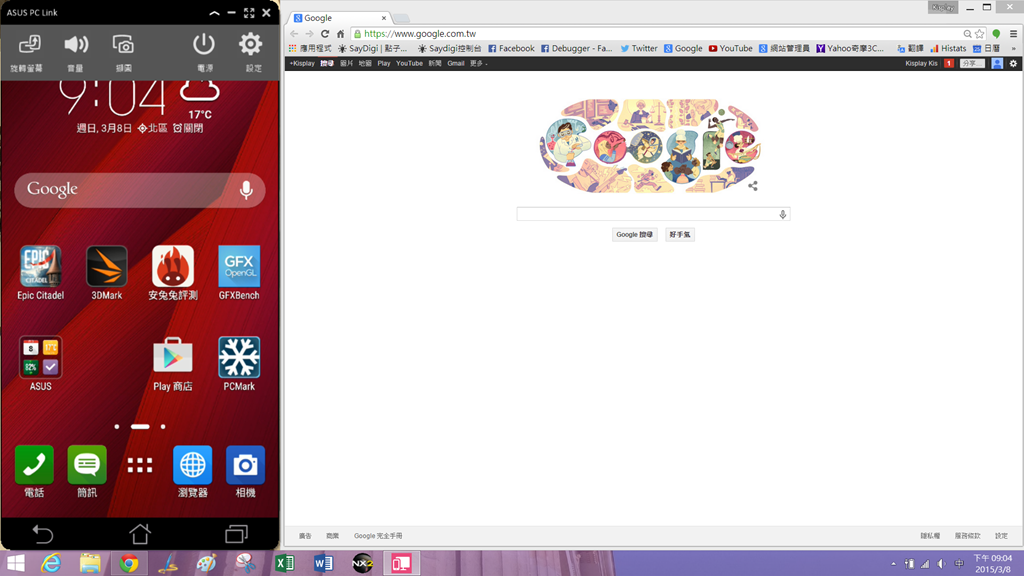The height and width of the screenshot is (576, 1024).
Task: Open the Google account avatar menu
Action: 997,63
